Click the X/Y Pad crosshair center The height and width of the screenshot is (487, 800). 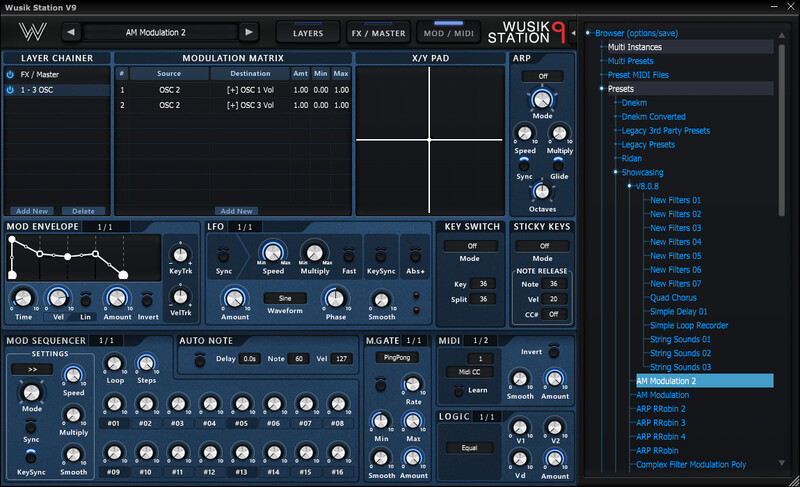[x=429, y=140]
